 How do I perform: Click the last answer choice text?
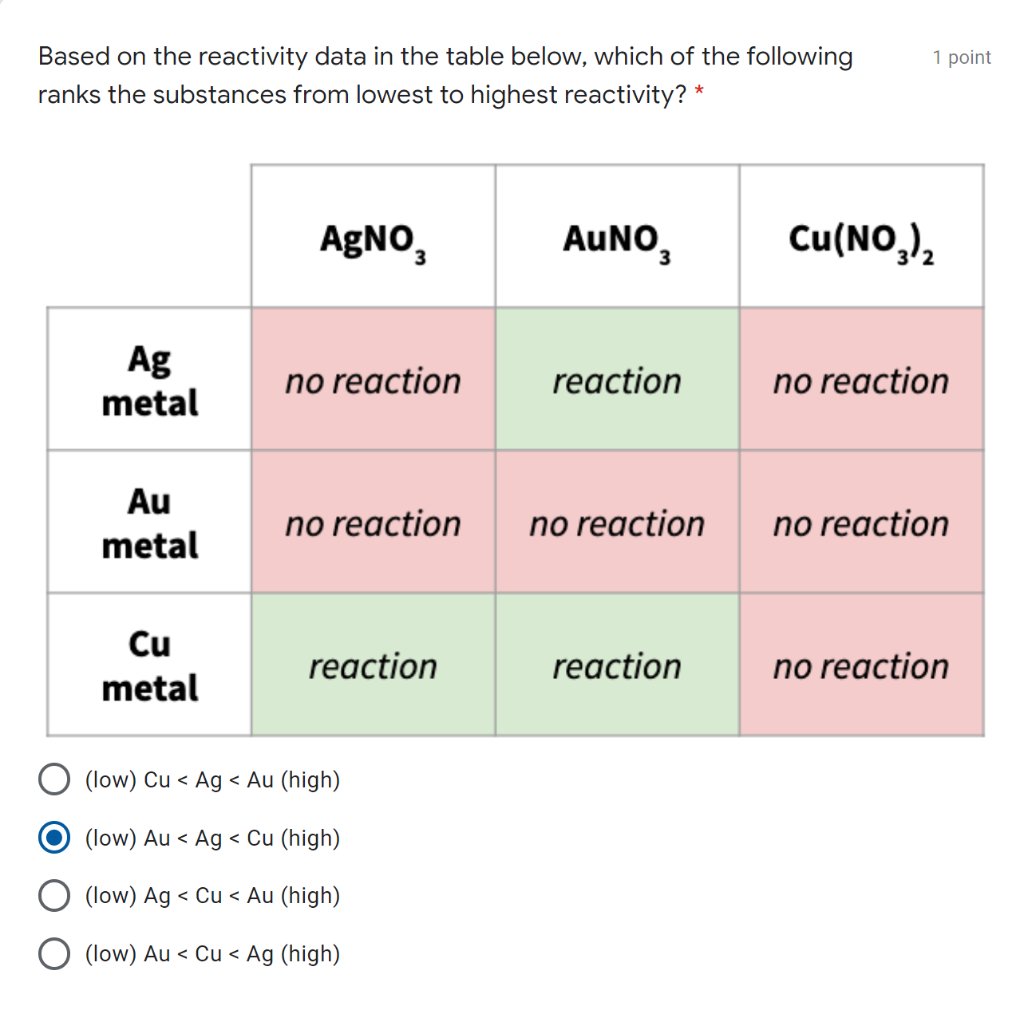pos(211,953)
